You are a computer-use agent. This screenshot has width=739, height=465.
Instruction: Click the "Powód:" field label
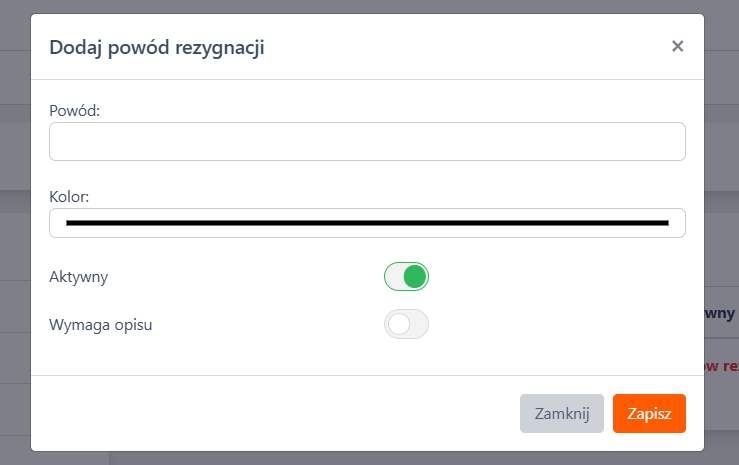(75, 109)
